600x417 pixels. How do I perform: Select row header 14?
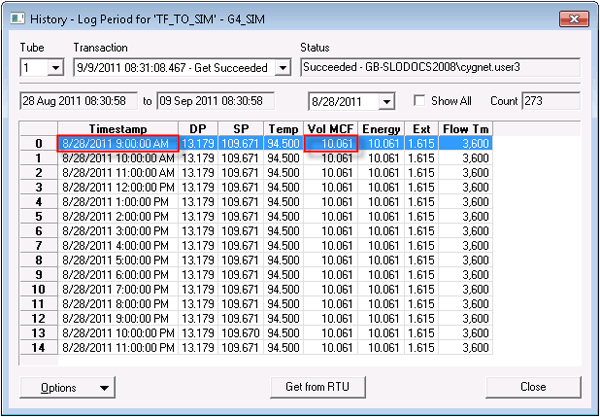pyautogui.click(x=39, y=347)
